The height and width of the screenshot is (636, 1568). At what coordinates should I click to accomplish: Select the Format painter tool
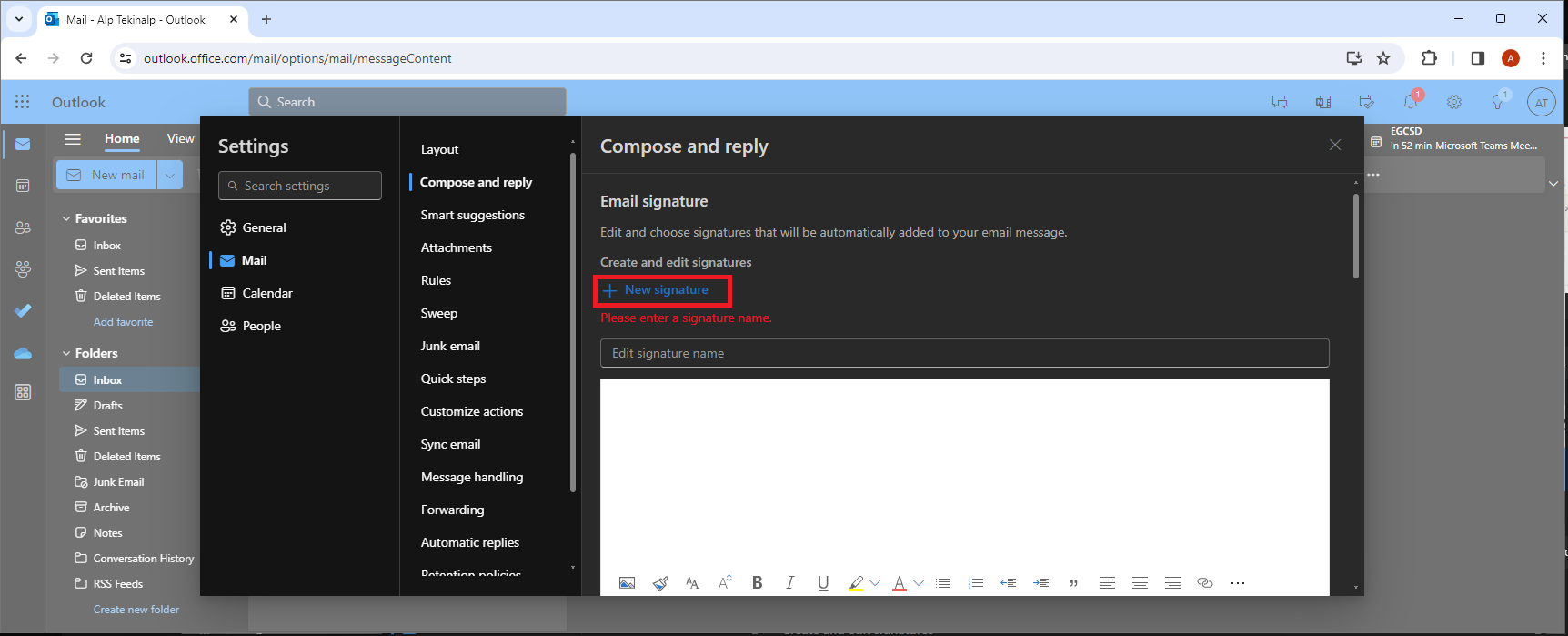(660, 583)
